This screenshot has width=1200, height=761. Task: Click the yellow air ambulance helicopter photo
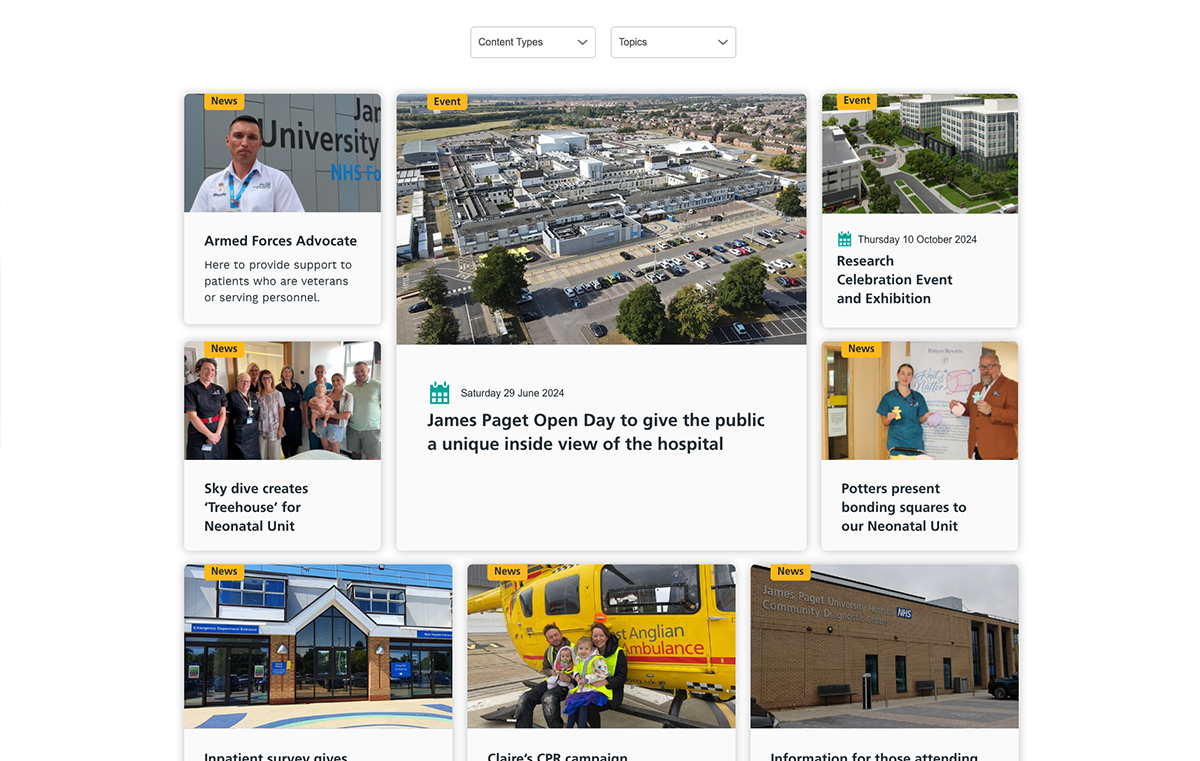(601, 646)
